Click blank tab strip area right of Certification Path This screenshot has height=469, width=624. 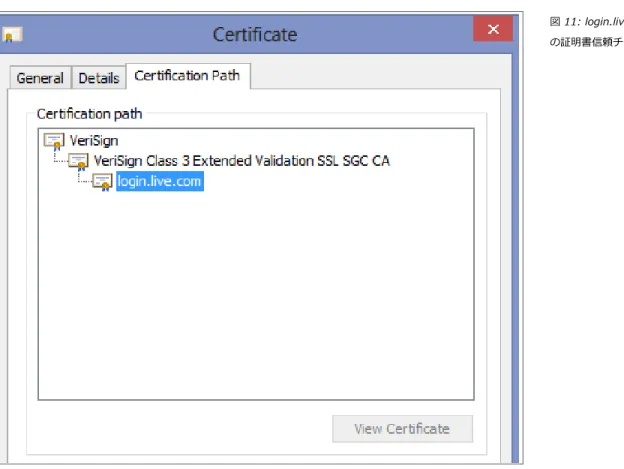pyautogui.click(x=375, y=76)
